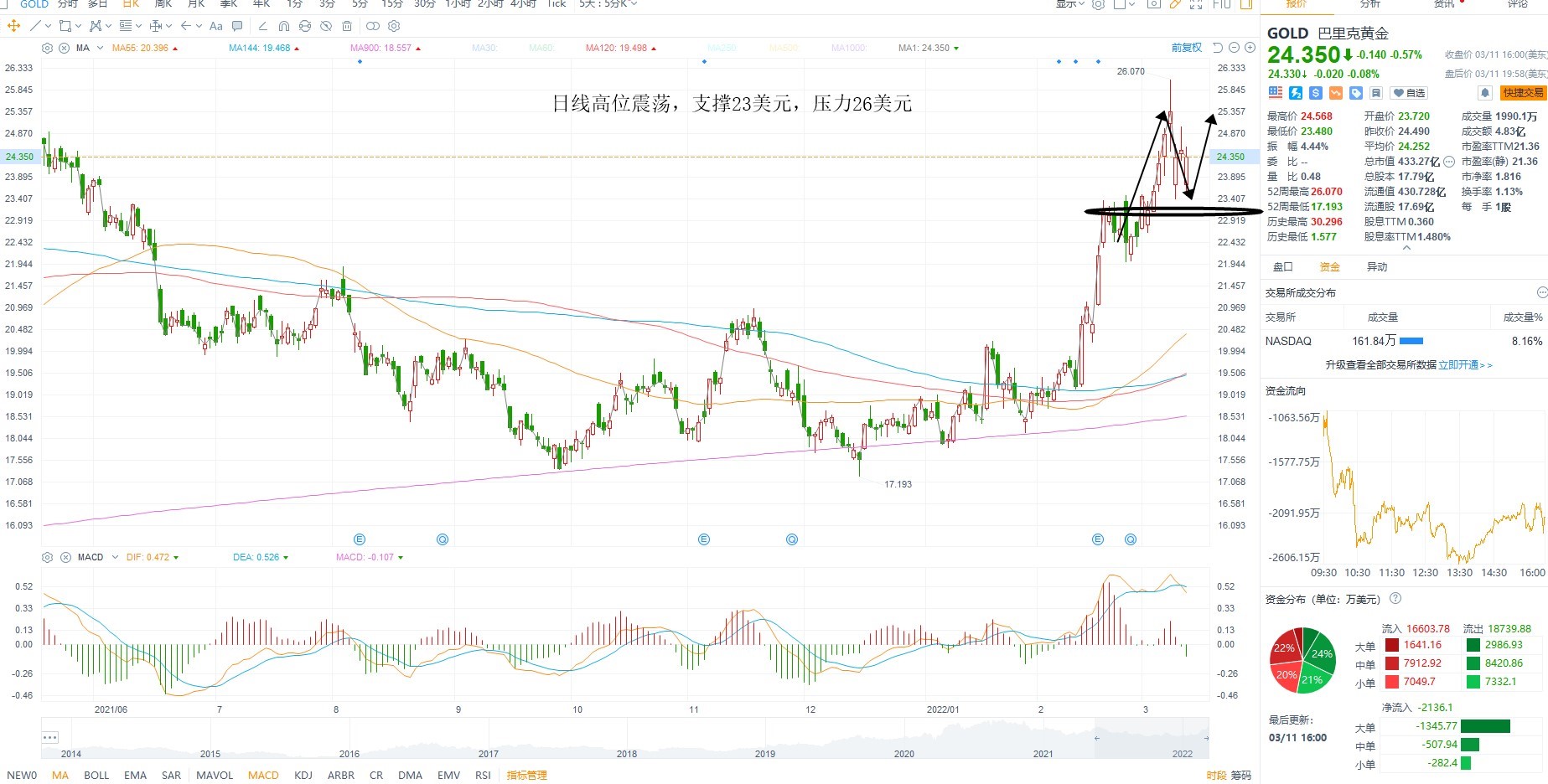Viewport: 1548px width, 784px height.
Task: Remove the MA indicator overlay
Action: (64, 48)
